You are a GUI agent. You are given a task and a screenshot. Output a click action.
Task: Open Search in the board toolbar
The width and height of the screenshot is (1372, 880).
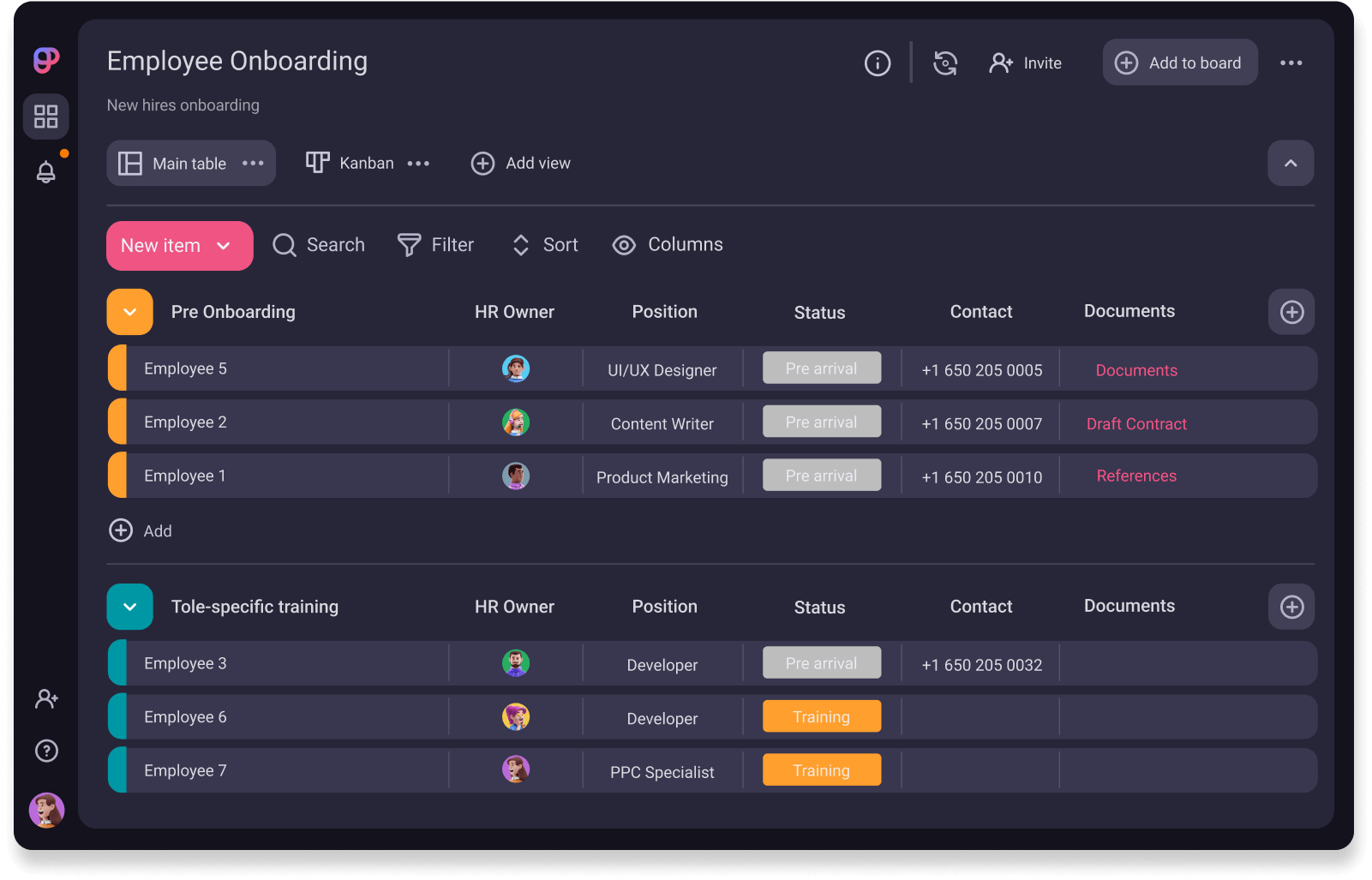319,245
